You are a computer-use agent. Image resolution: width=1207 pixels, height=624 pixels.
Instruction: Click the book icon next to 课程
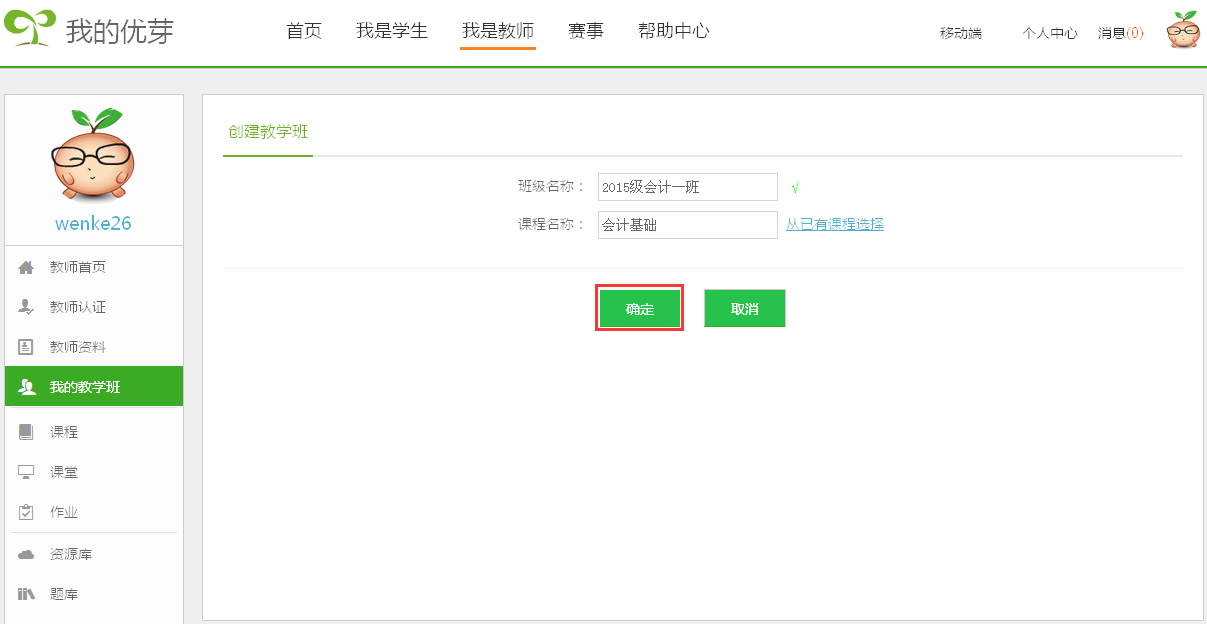click(27, 432)
